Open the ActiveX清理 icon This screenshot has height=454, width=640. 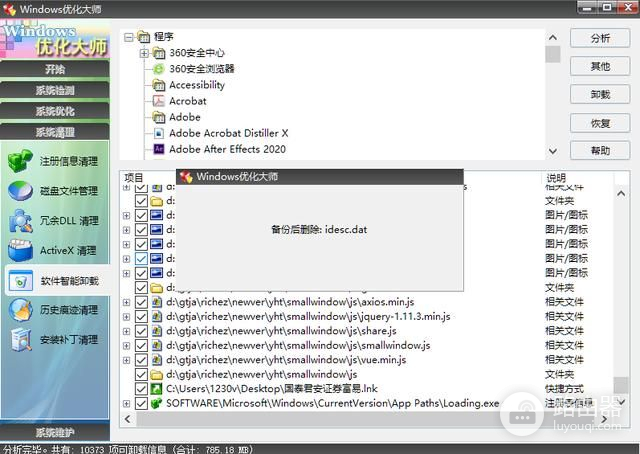pos(20,250)
